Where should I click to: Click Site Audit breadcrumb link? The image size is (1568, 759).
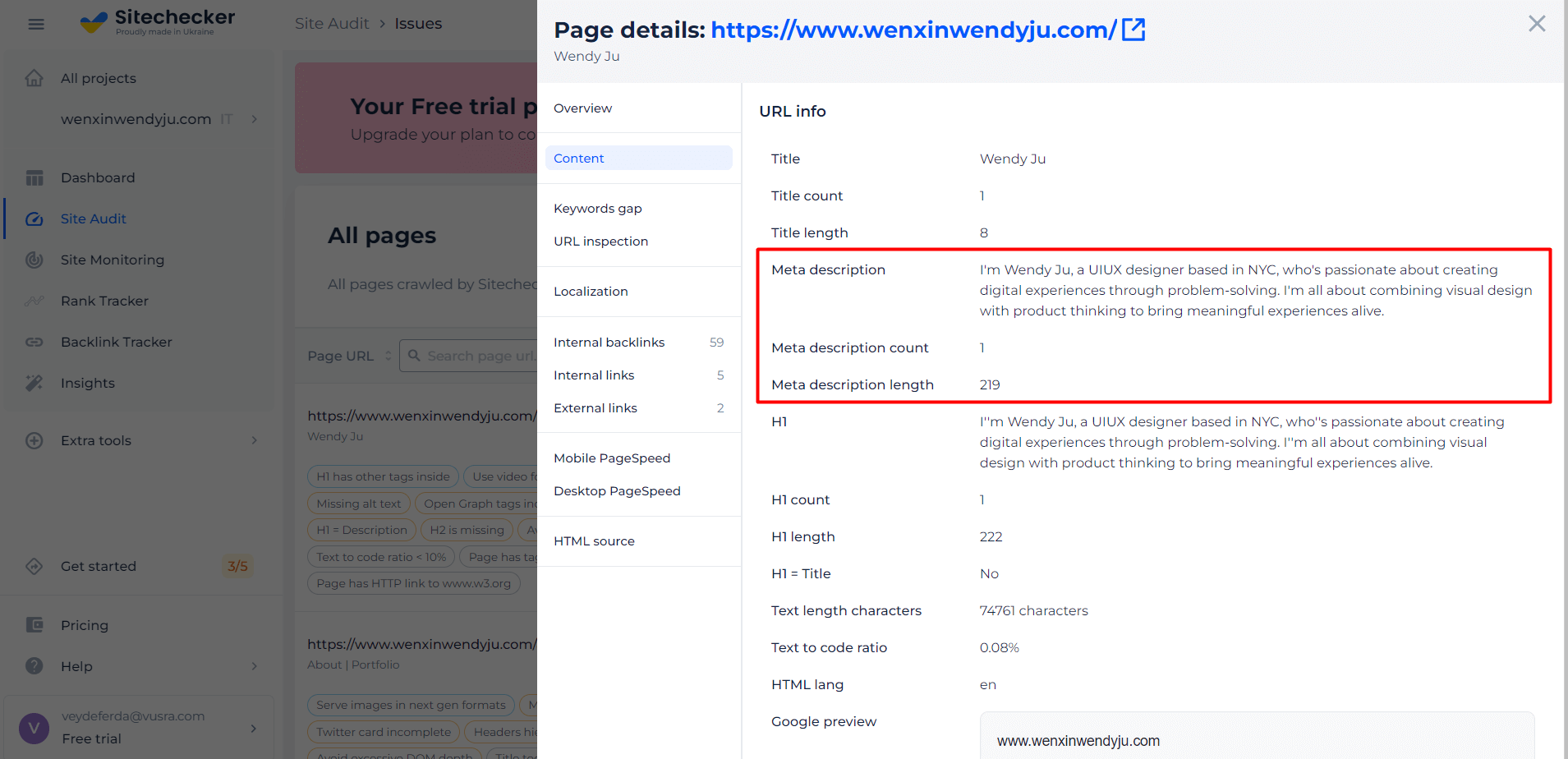coord(332,24)
